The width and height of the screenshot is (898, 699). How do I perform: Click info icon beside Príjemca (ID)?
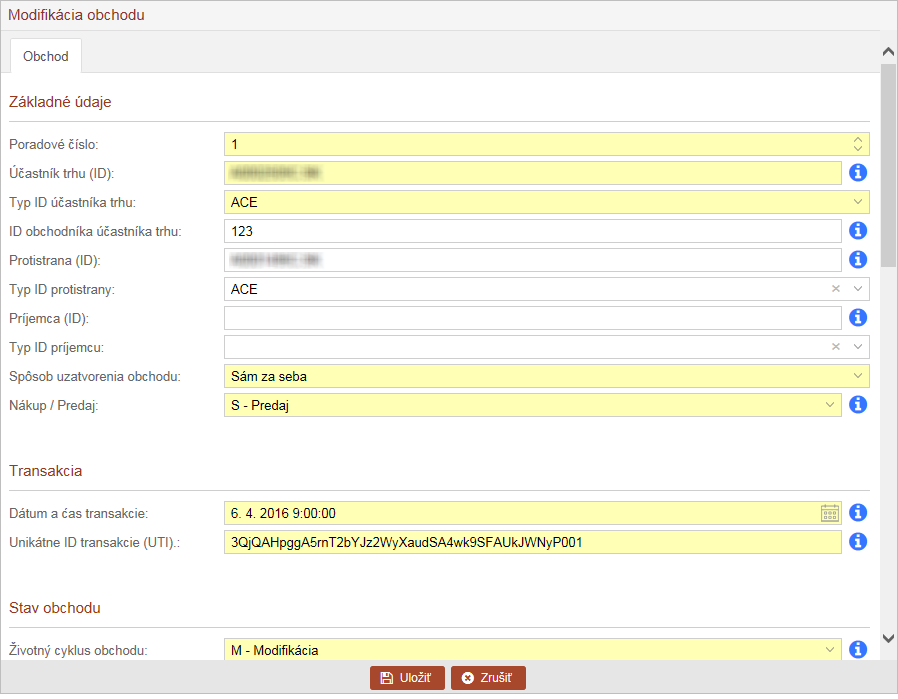857,318
